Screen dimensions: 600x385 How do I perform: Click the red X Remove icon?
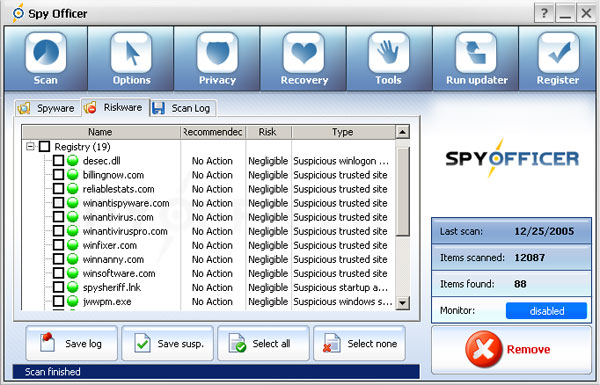click(x=483, y=349)
